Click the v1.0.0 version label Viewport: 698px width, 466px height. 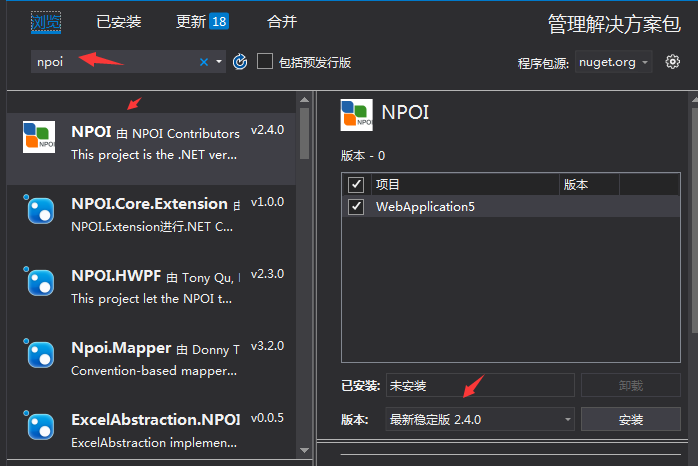(267, 202)
